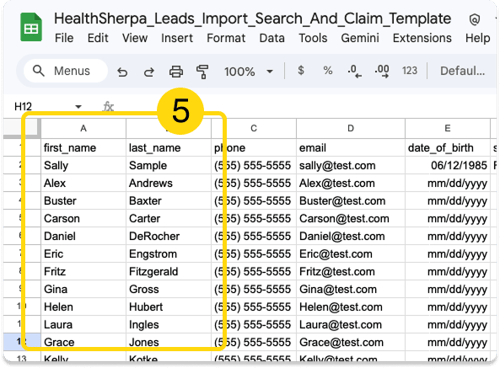500x368 pixels.
Task: Select column A header
Action: click(83, 128)
